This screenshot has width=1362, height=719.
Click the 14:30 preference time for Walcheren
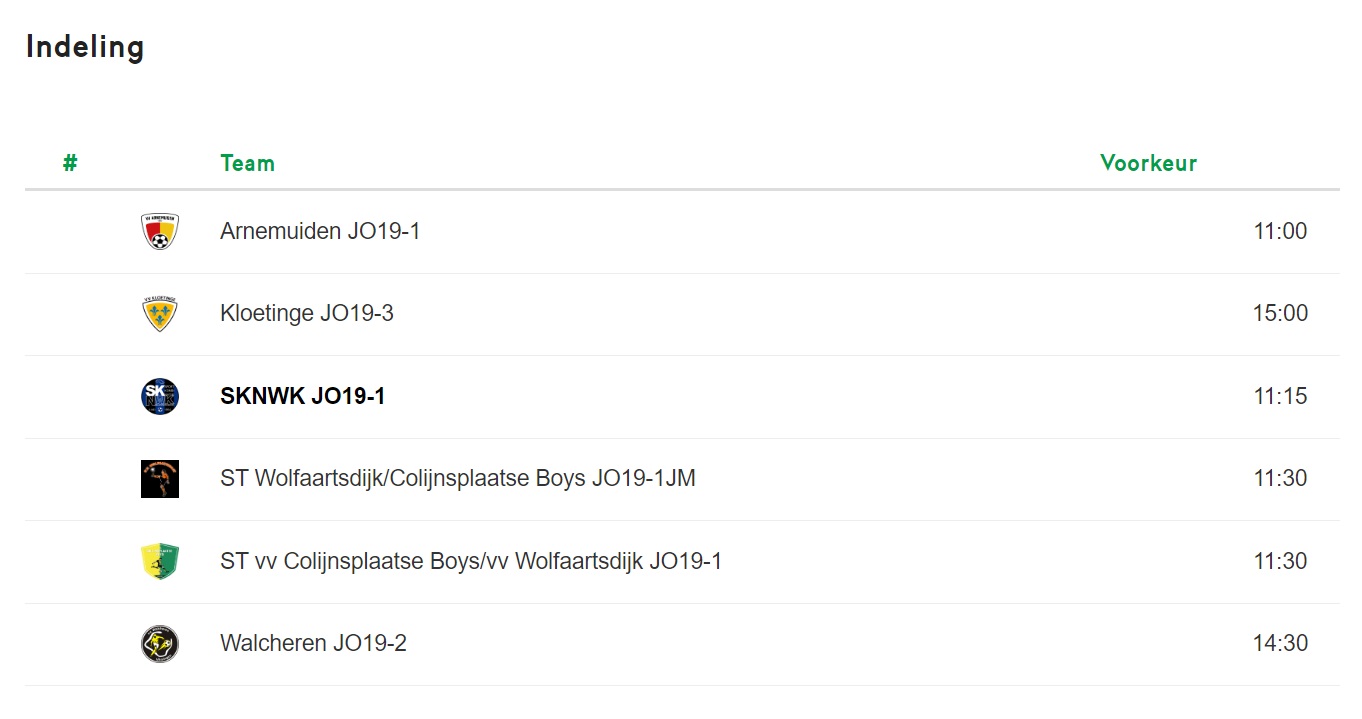point(1280,644)
